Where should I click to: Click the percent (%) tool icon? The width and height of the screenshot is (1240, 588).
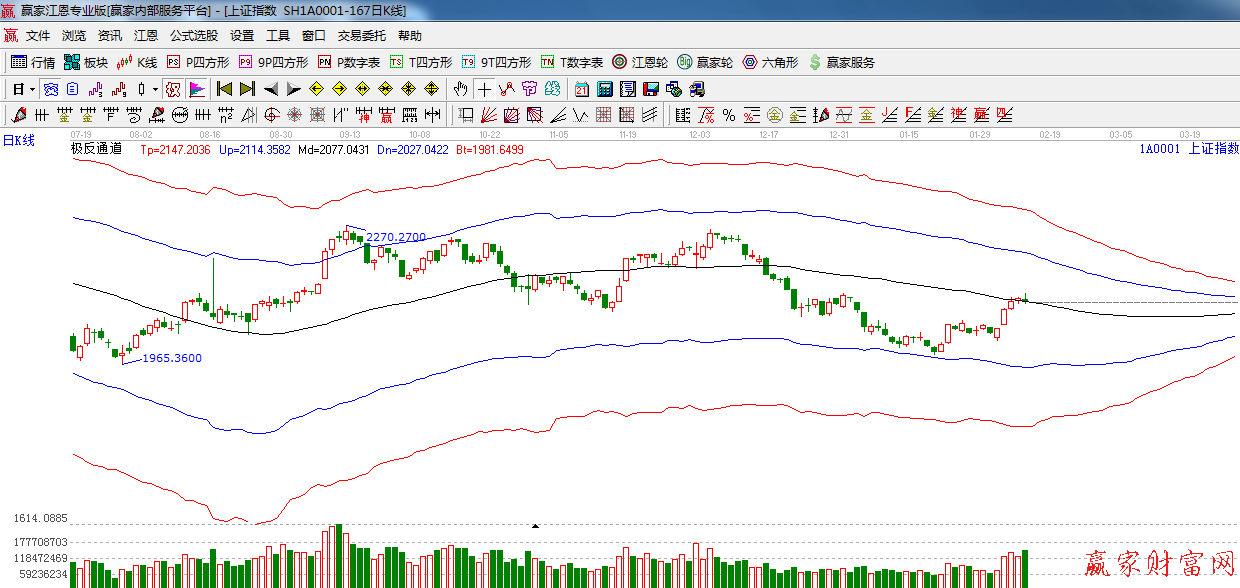[x=729, y=115]
